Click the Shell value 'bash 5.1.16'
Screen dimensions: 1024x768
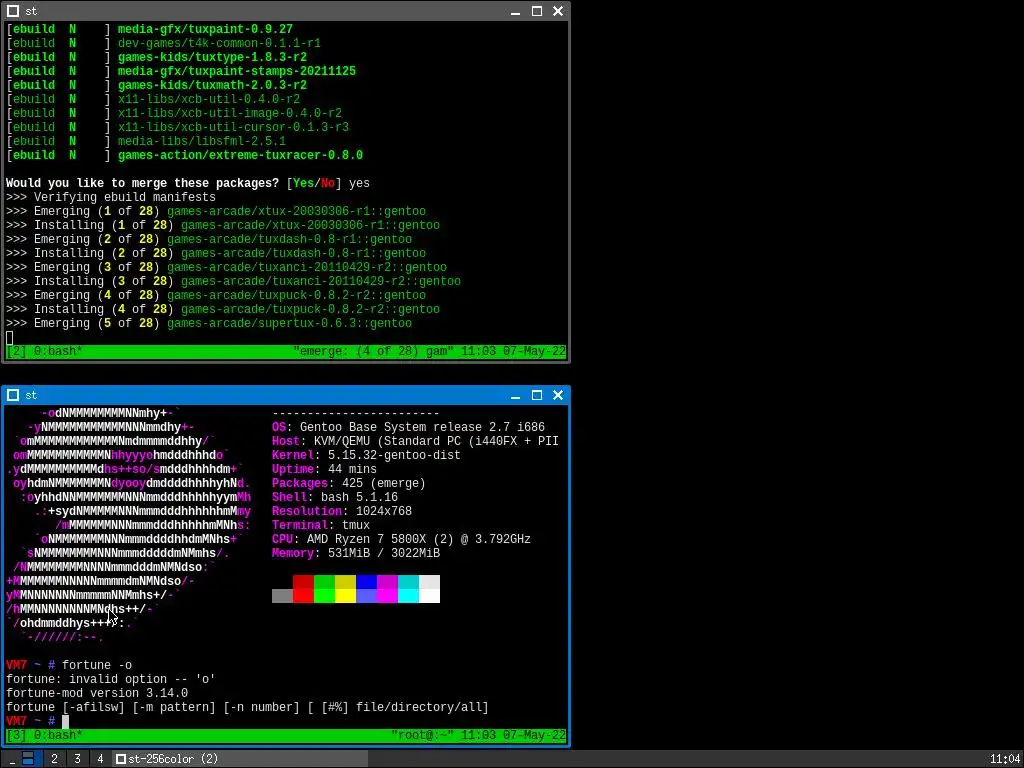coord(359,498)
